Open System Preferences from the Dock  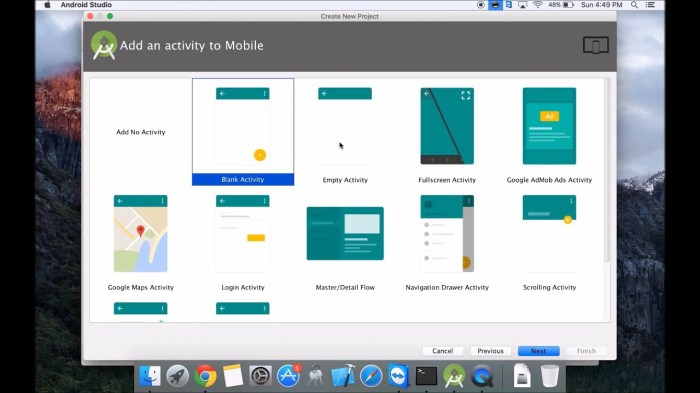pos(260,376)
